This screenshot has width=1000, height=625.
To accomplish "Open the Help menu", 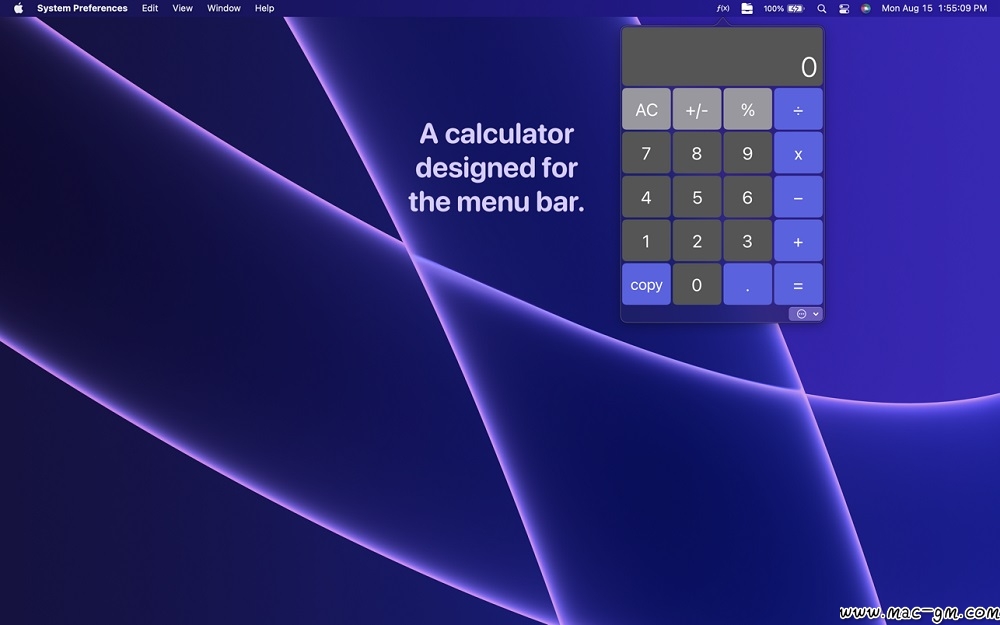I will point(265,8).
